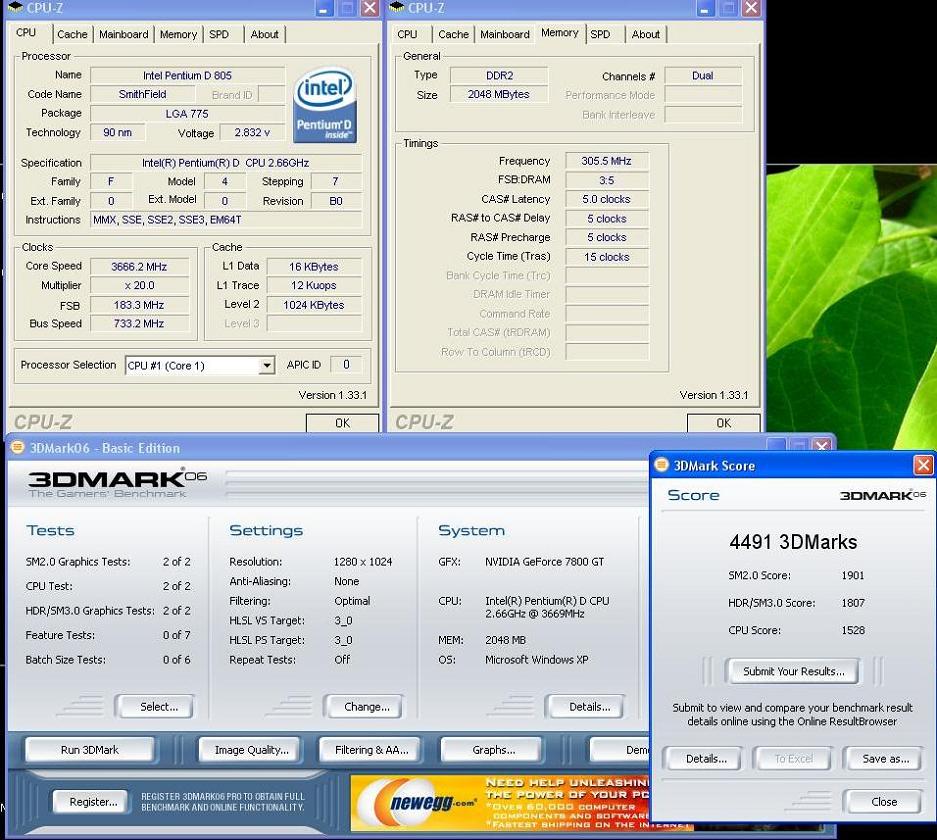Click the Multiplier value x 20.0
The width and height of the screenshot is (937, 840).
pyautogui.click(x=139, y=286)
